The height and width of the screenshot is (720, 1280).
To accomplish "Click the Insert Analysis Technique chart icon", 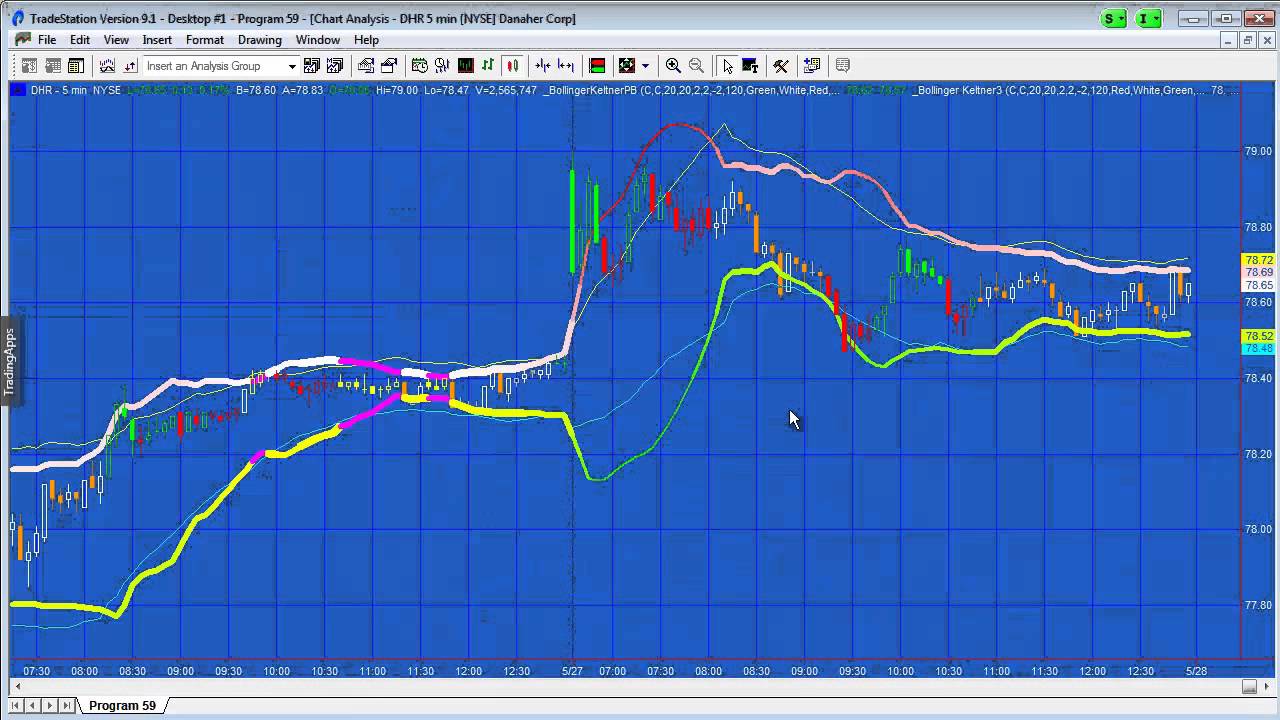I will (107, 66).
